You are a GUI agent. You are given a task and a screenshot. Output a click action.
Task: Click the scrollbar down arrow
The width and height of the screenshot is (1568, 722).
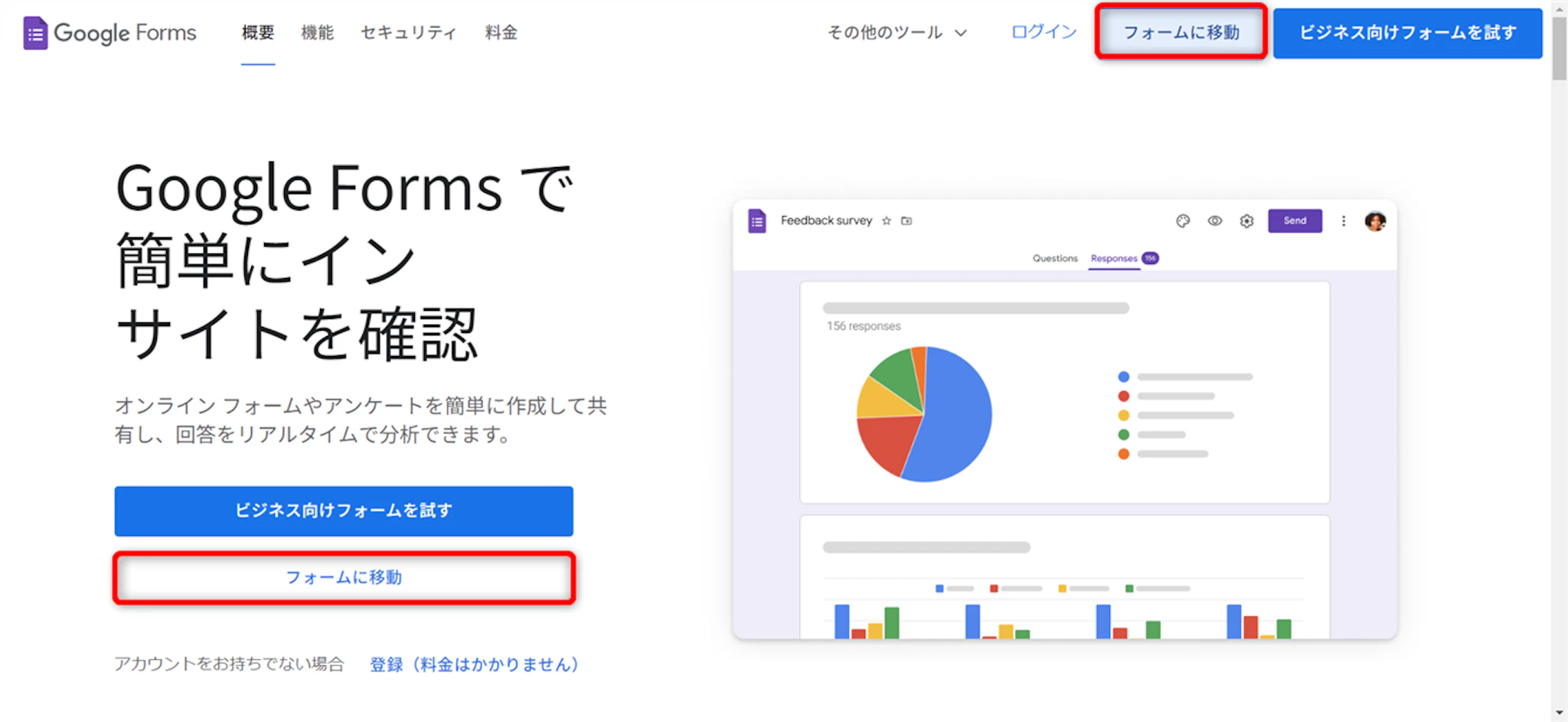[x=1559, y=713]
